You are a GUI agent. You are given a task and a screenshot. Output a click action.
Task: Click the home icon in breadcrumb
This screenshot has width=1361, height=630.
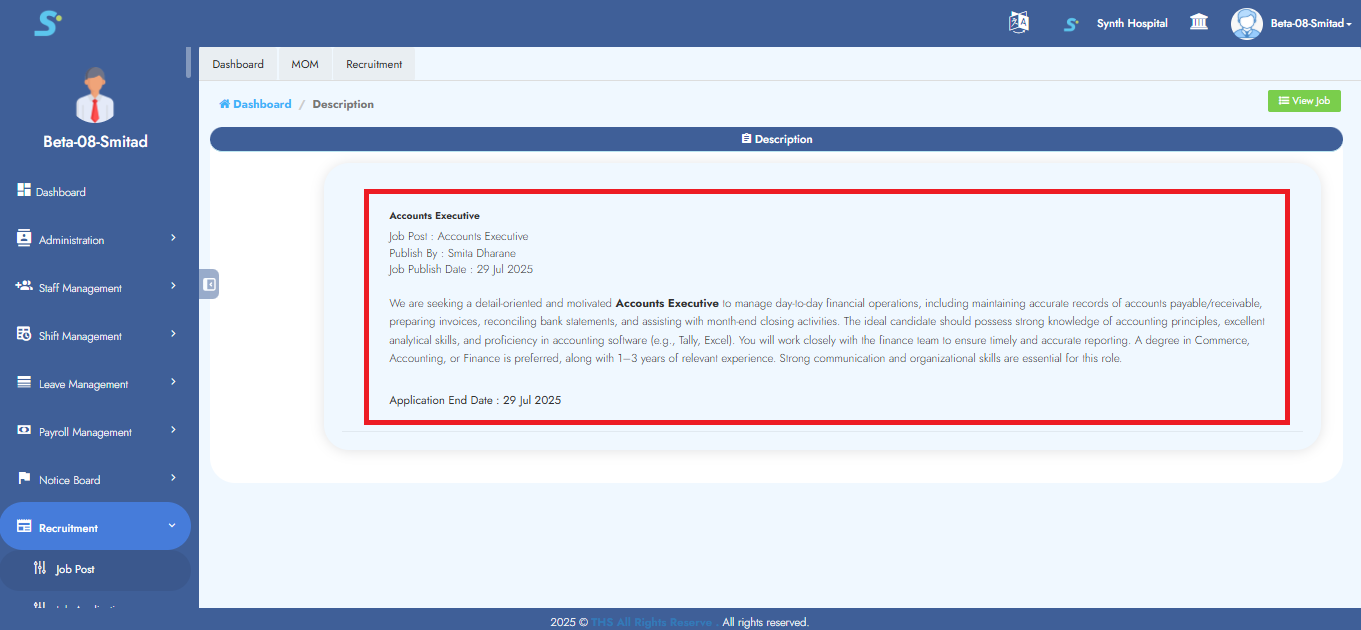pyautogui.click(x=225, y=104)
